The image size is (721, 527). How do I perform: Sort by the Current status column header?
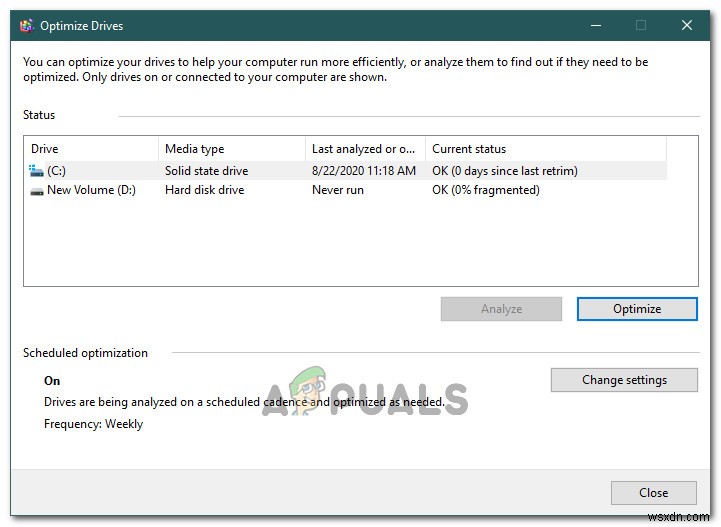546,149
